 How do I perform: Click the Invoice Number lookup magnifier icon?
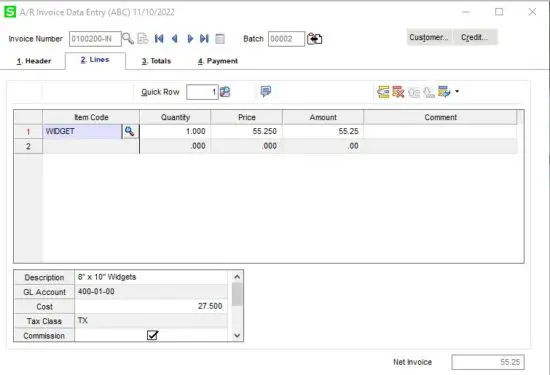[128, 39]
